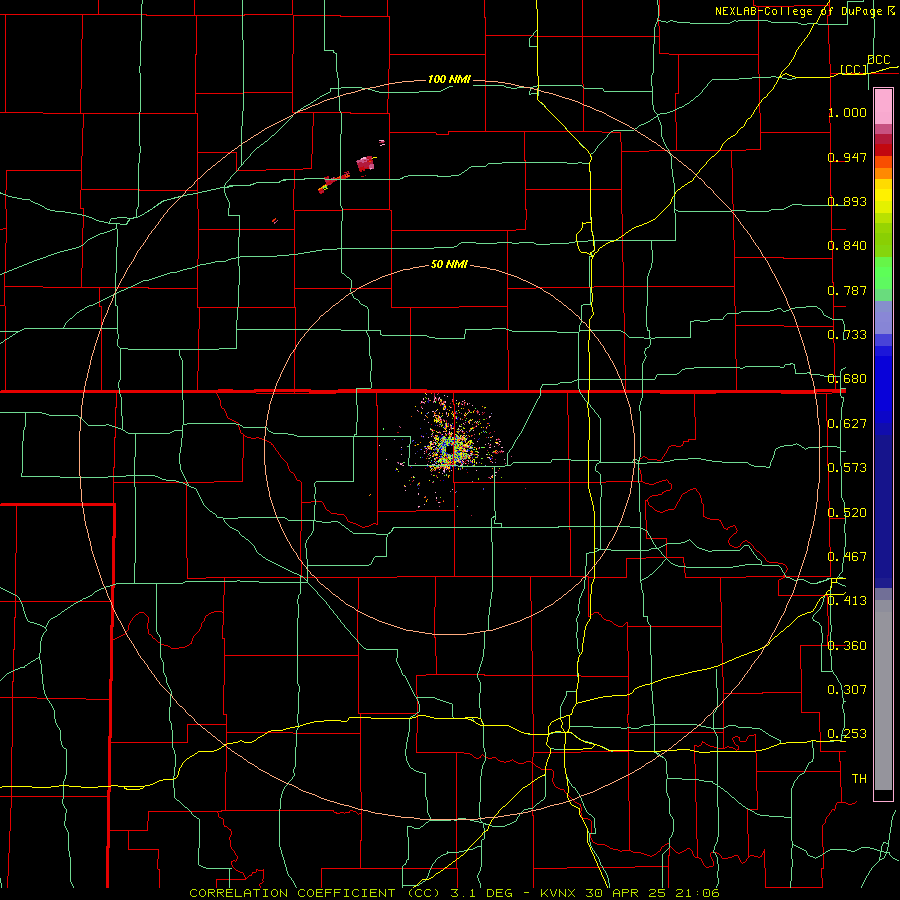900x900 pixels.
Task: Click the 0.627 scale value
Action: (847, 424)
